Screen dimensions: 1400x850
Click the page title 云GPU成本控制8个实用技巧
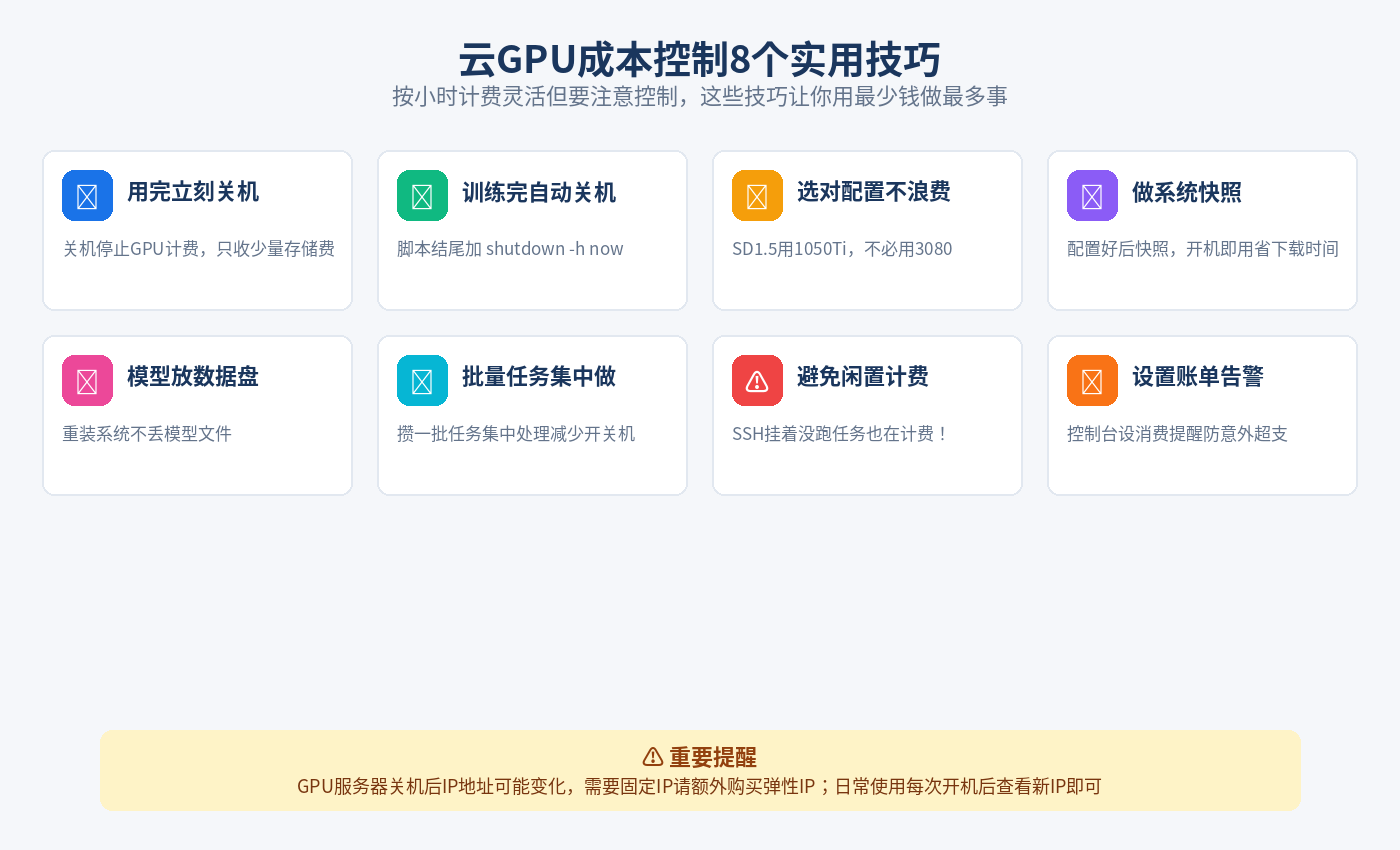click(700, 60)
